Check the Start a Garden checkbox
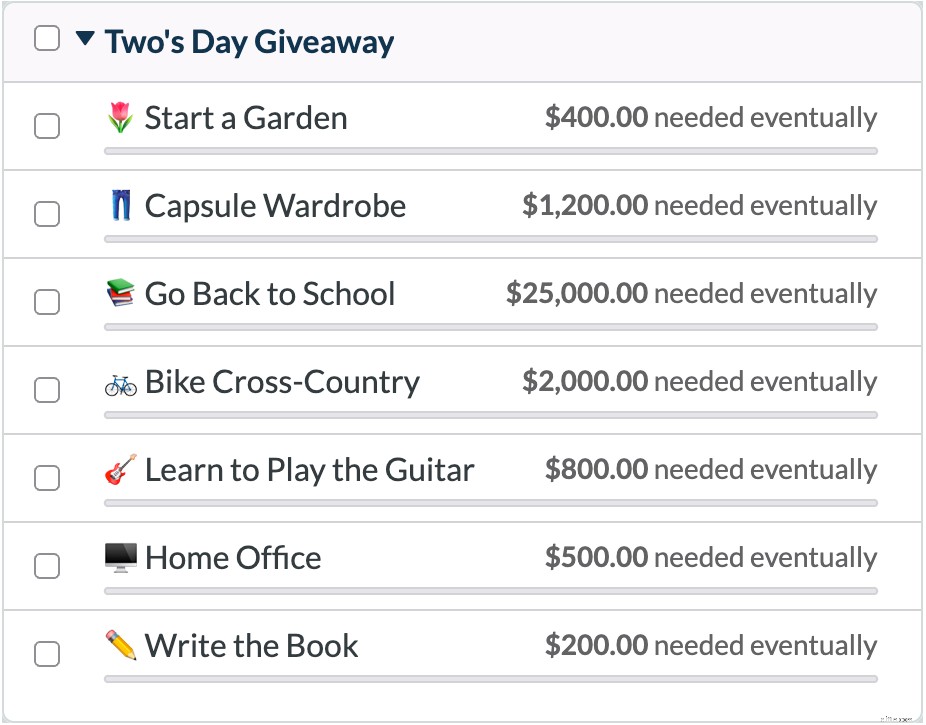Viewport: 926px width, 725px height. (46, 126)
